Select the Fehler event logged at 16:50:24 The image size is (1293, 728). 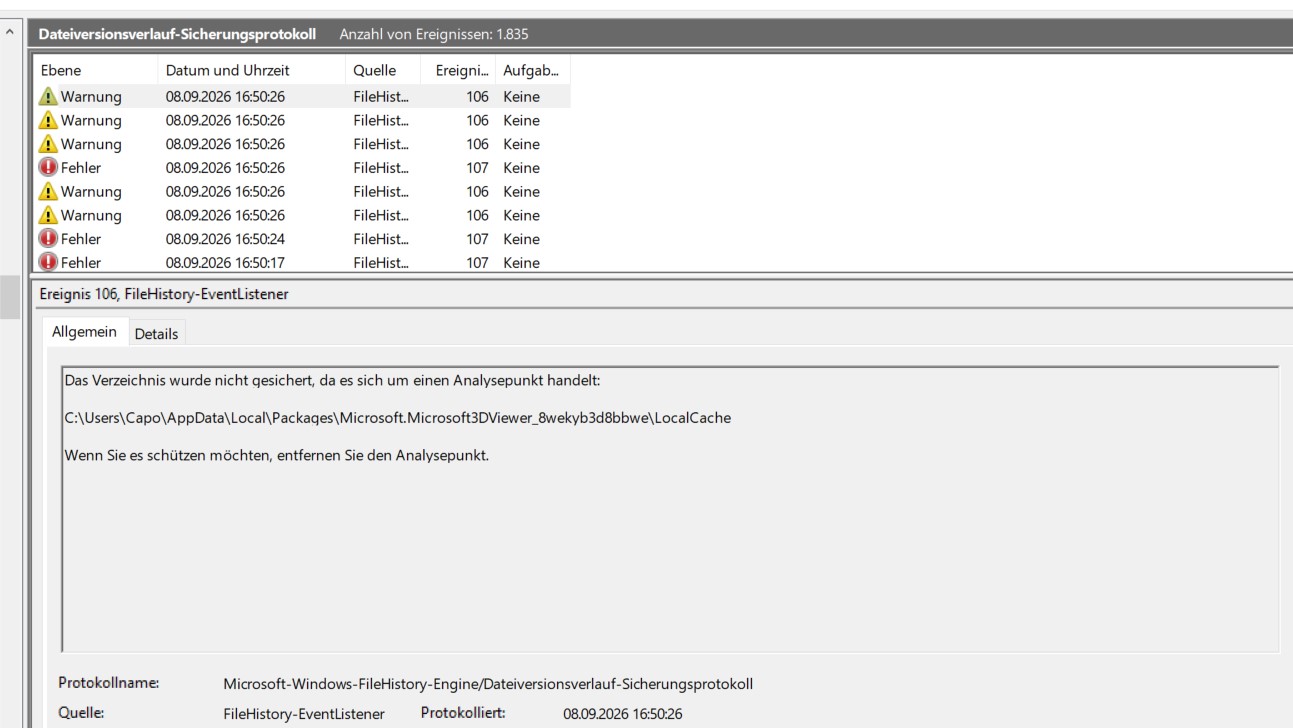tap(302, 239)
